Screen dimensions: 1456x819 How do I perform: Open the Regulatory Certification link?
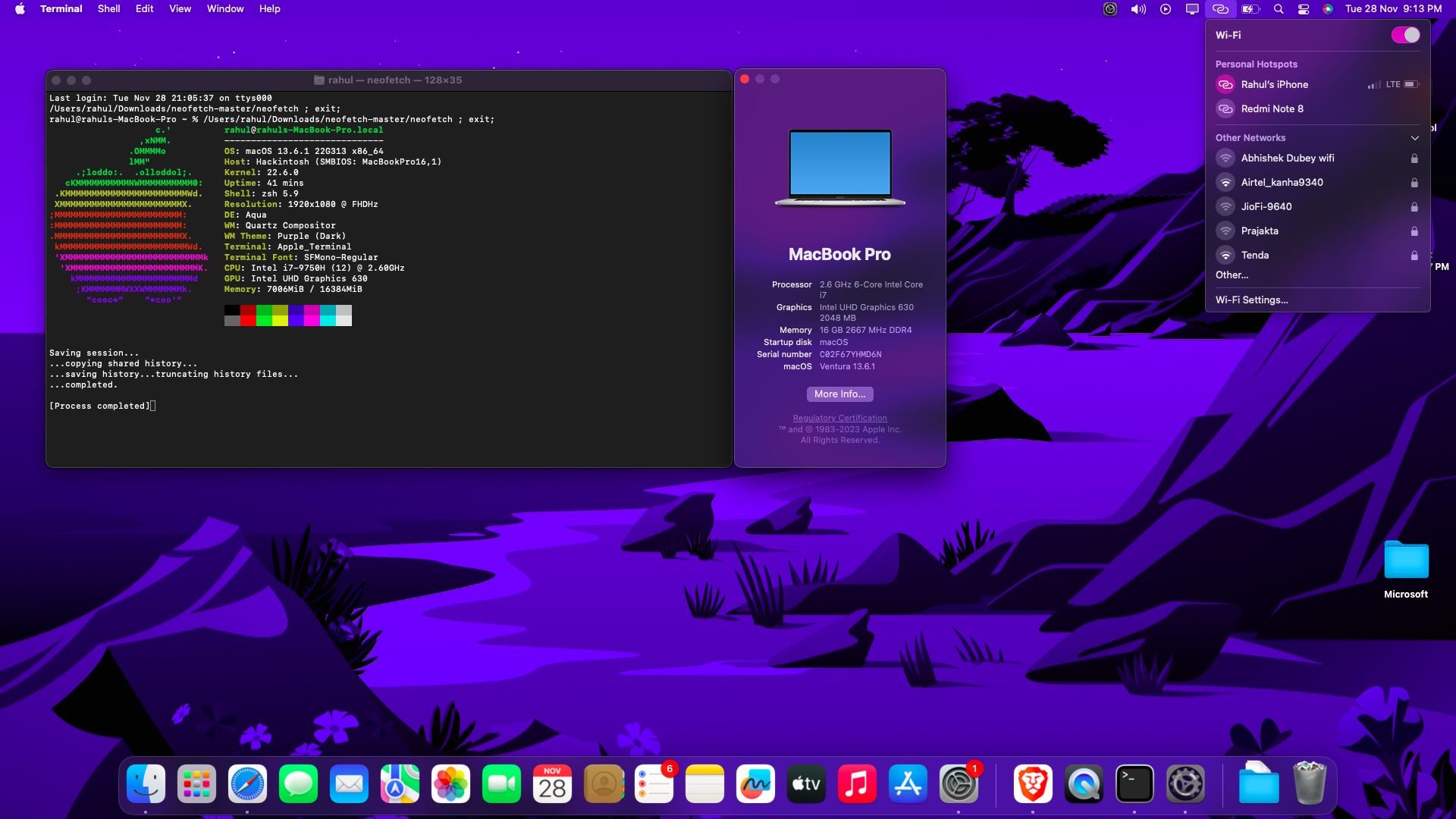click(x=839, y=418)
